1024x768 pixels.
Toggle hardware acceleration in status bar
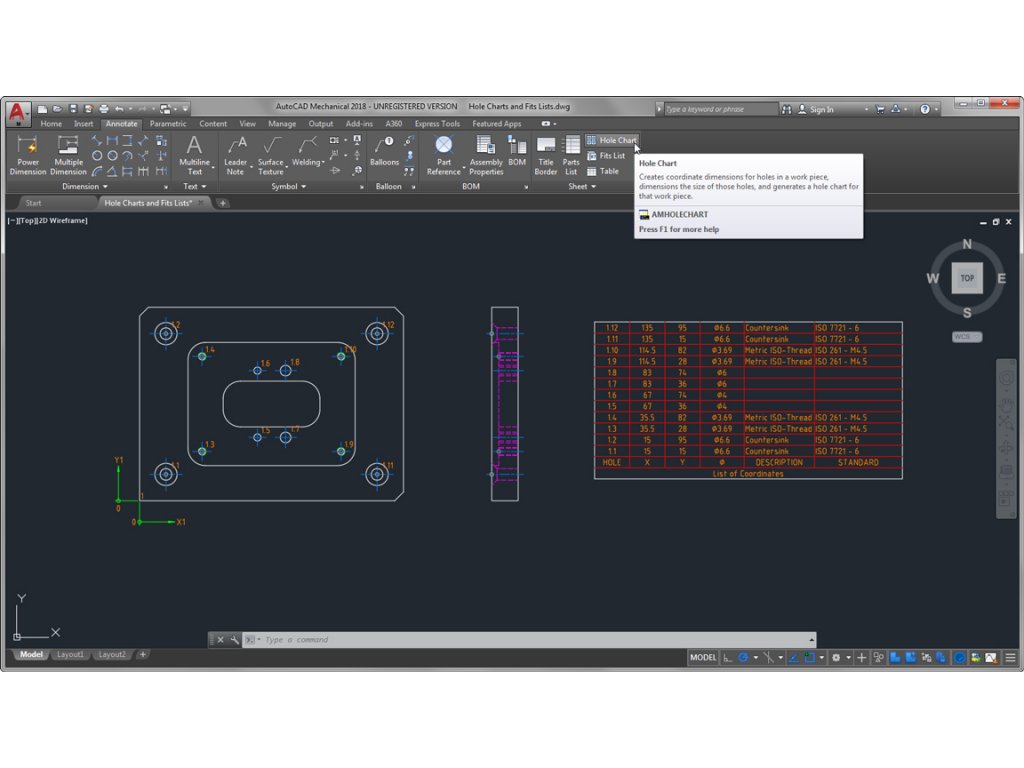[x=959, y=658]
